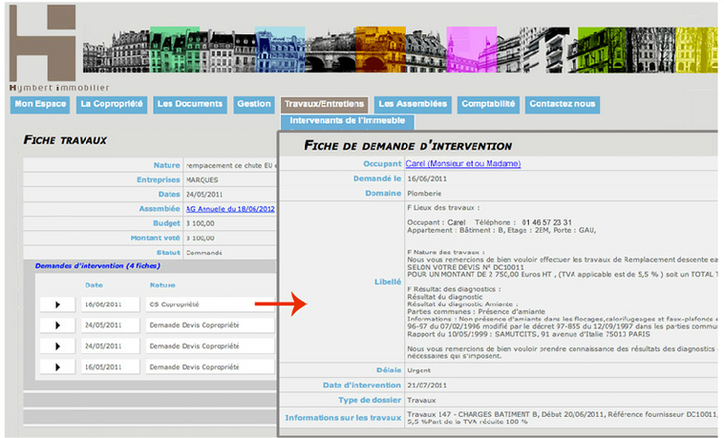This screenshot has height=438, width=724.
Task: Open the Comptabilité menu
Action: click(x=489, y=104)
